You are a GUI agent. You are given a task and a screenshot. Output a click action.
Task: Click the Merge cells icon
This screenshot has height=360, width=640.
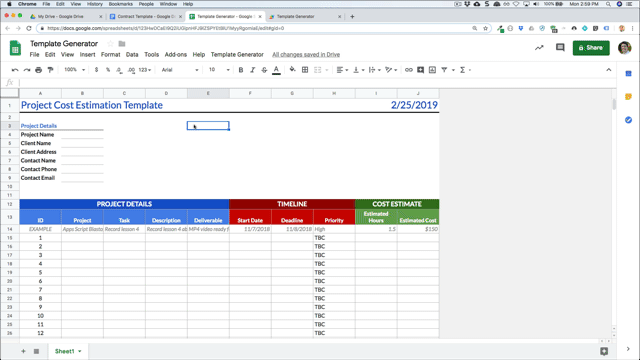(x=318, y=70)
